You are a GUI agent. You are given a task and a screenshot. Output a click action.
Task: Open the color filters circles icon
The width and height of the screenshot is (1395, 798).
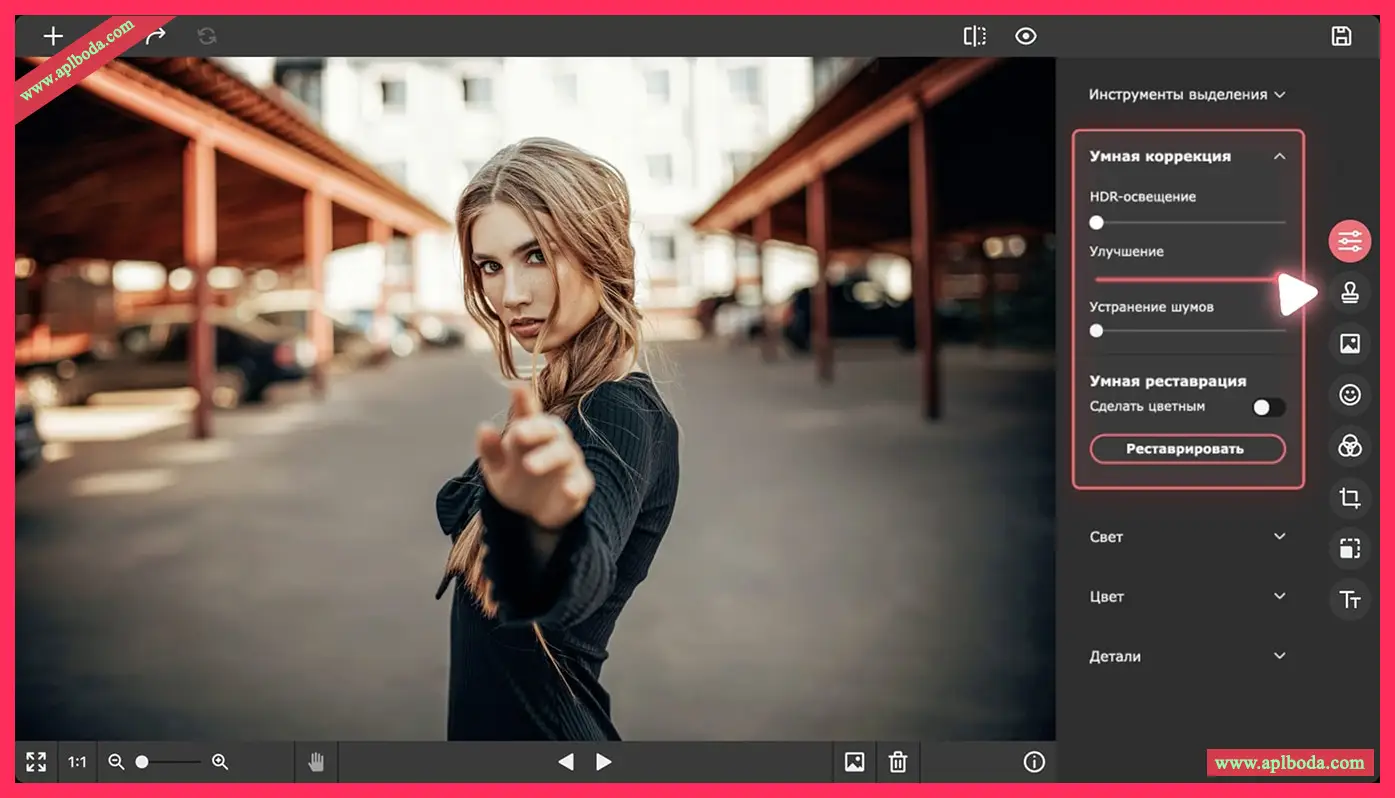1350,446
